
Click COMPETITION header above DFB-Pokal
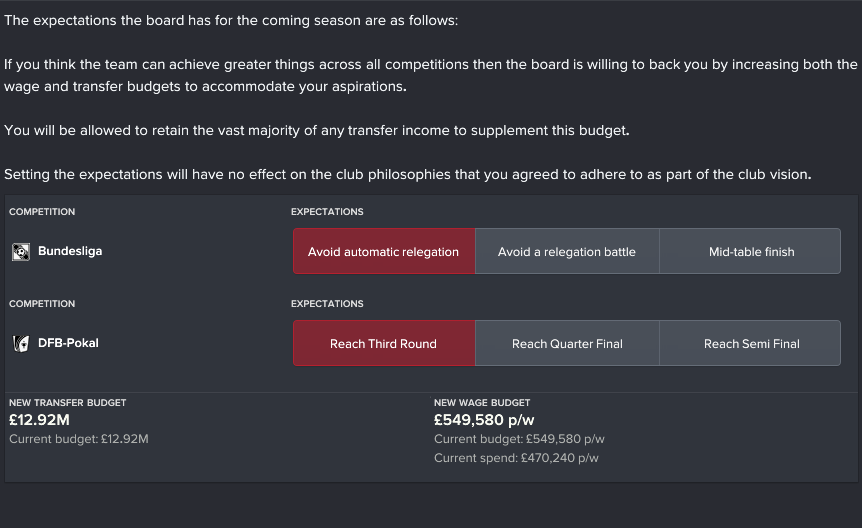pyautogui.click(x=42, y=304)
